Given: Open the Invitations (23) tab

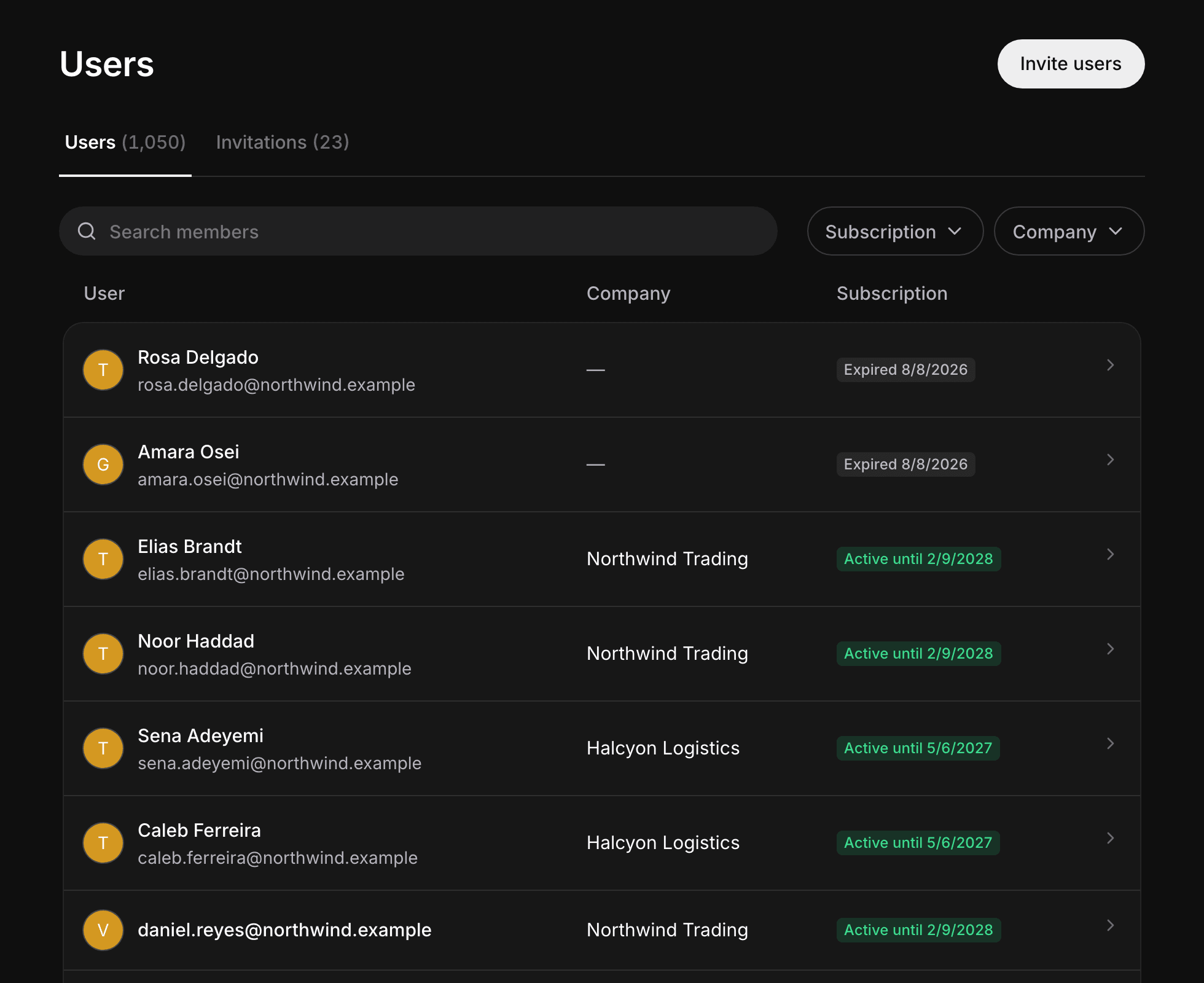Looking at the screenshot, I should [x=283, y=143].
